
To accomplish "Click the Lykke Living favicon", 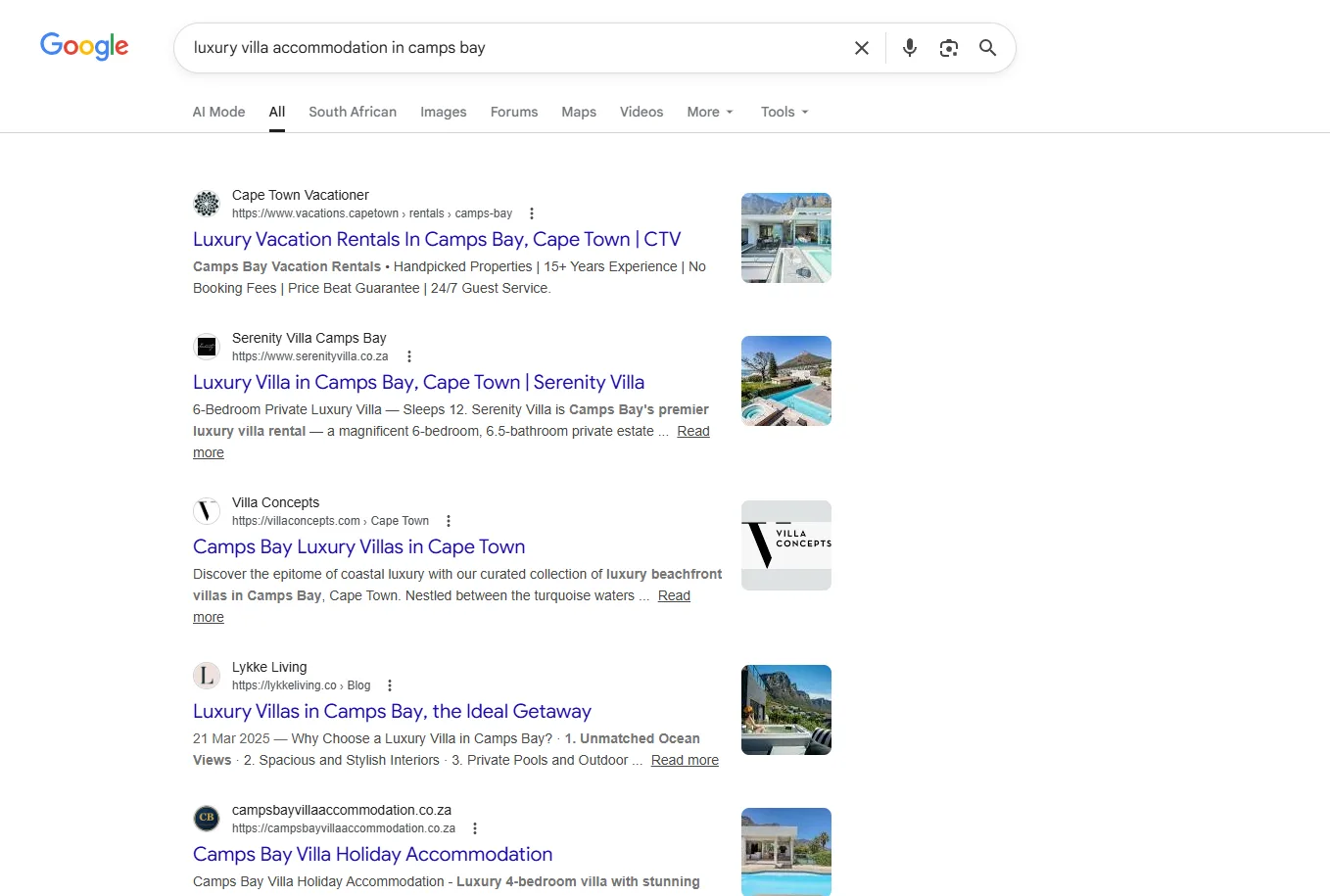I will coord(207,676).
